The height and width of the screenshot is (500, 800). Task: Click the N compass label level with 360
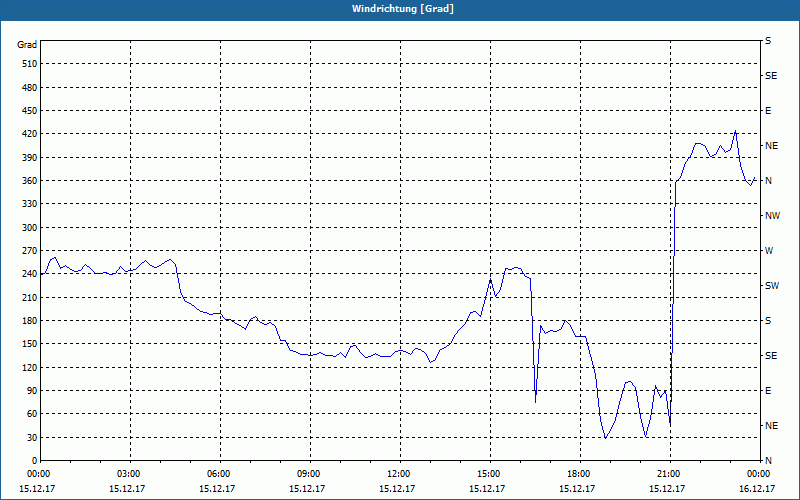[x=768, y=181]
